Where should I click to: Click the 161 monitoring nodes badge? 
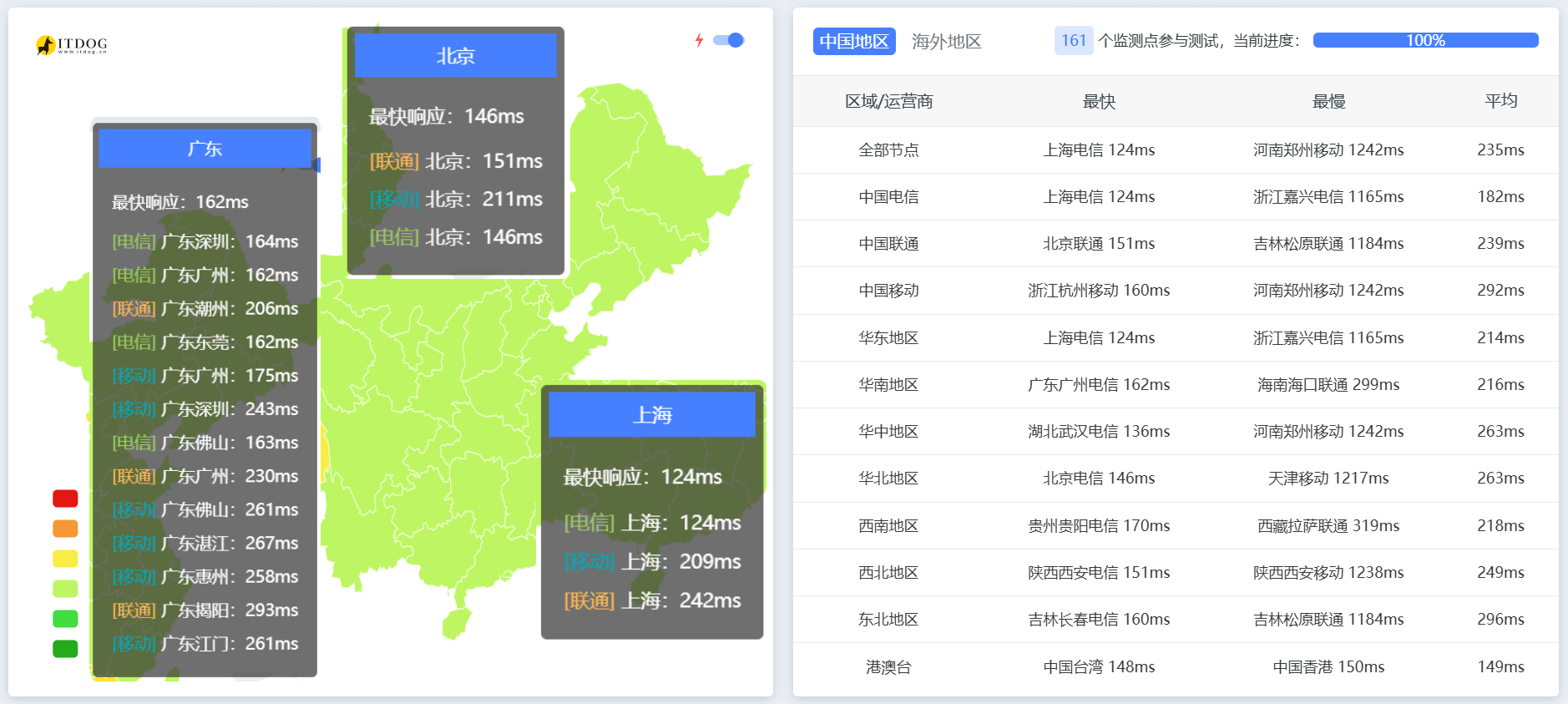pos(1073,40)
